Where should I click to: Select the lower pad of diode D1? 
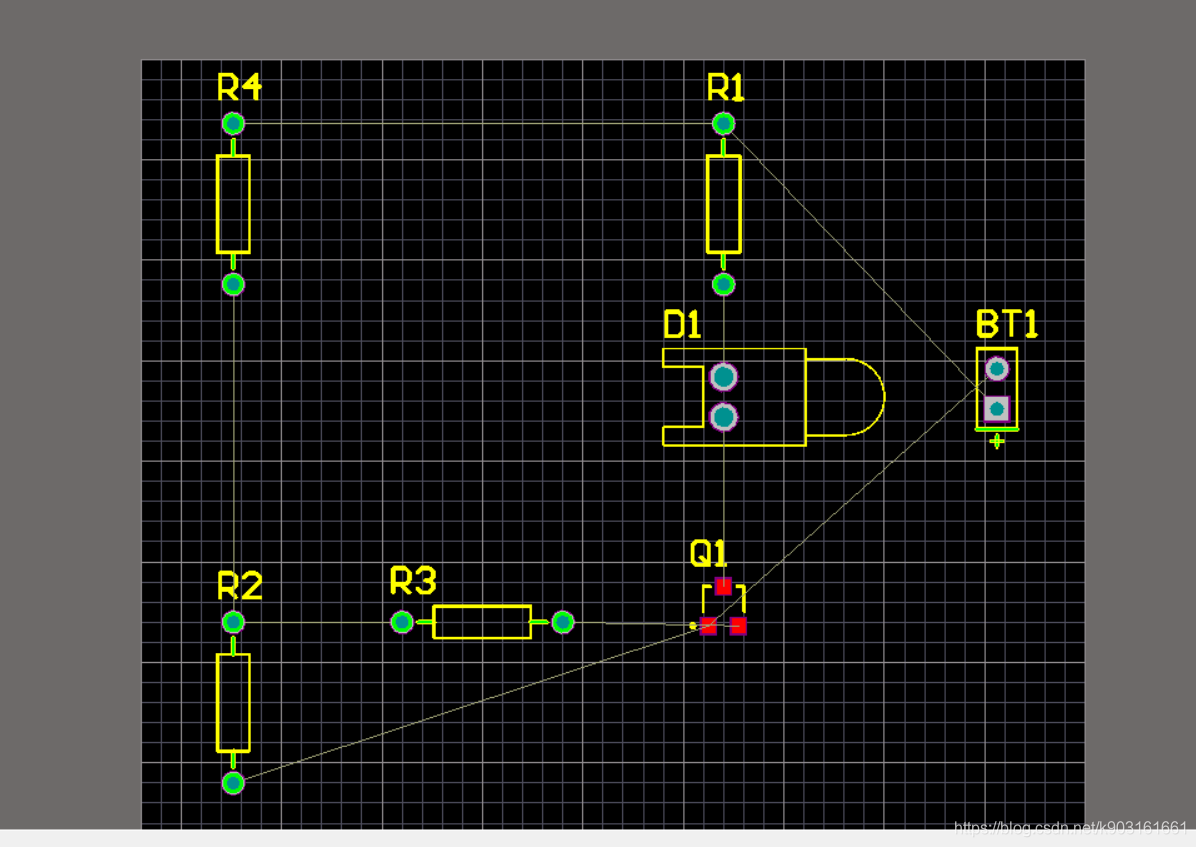[x=723, y=416]
